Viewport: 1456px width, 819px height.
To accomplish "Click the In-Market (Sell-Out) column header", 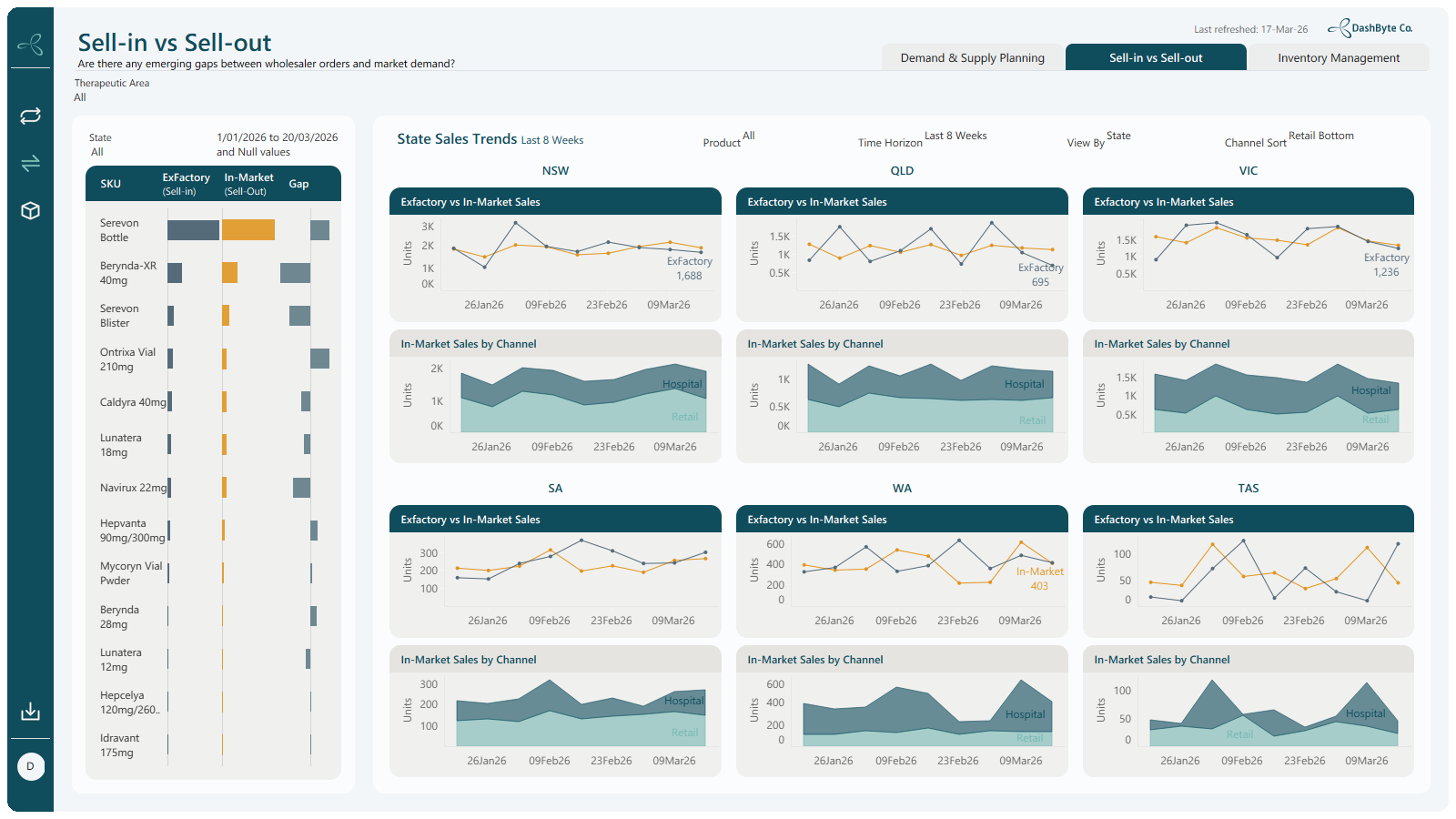I will click(x=248, y=184).
